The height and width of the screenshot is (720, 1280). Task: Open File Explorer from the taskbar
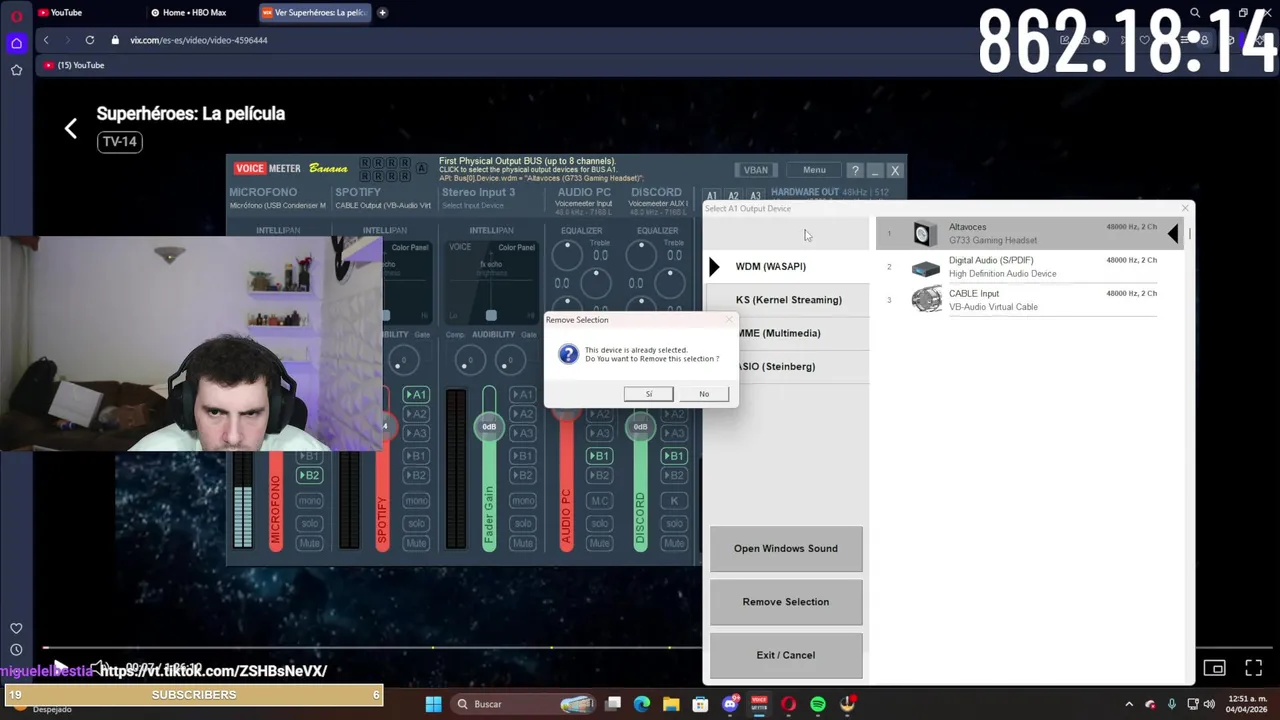(671, 704)
